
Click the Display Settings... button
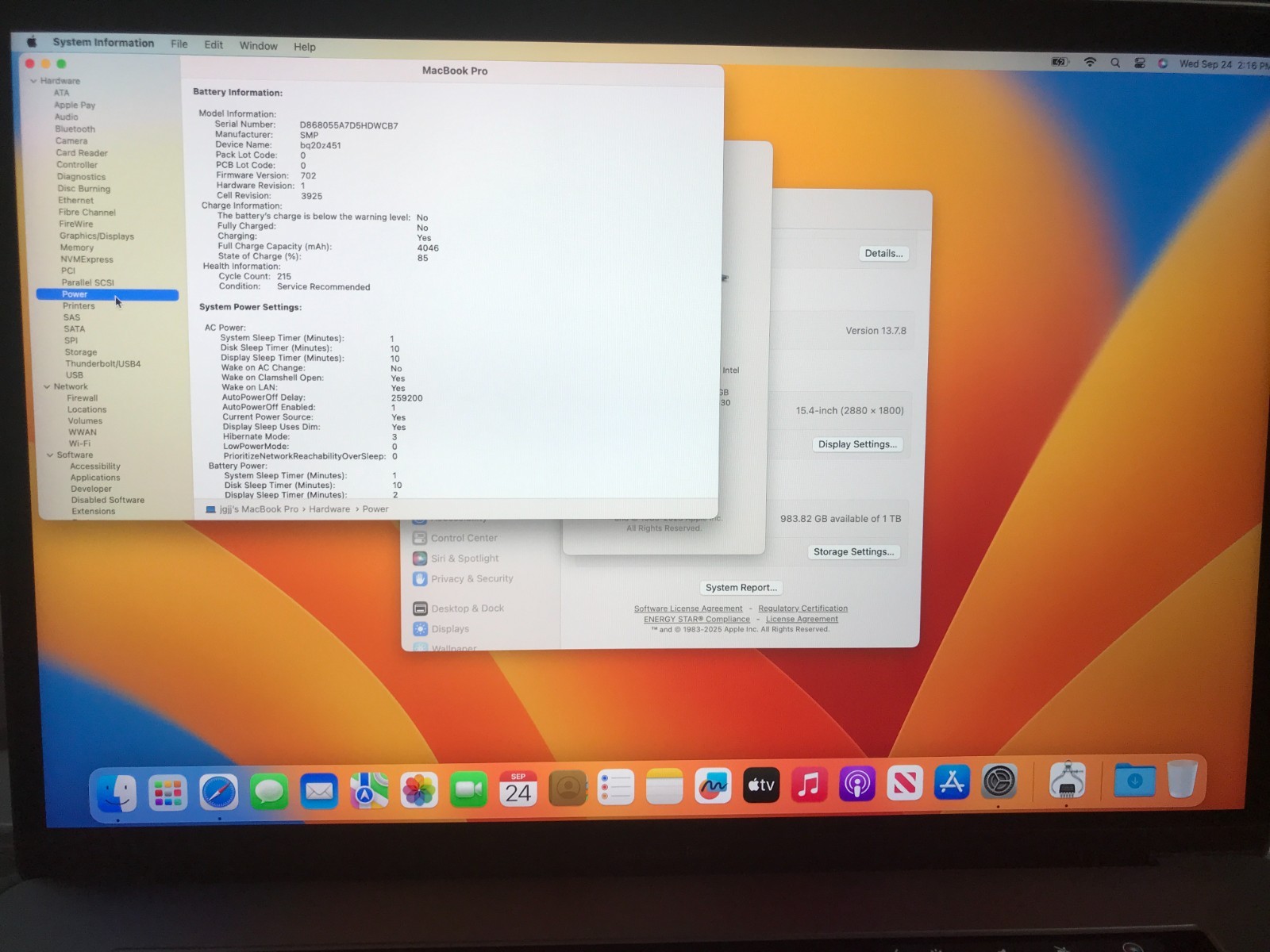coord(857,444)
